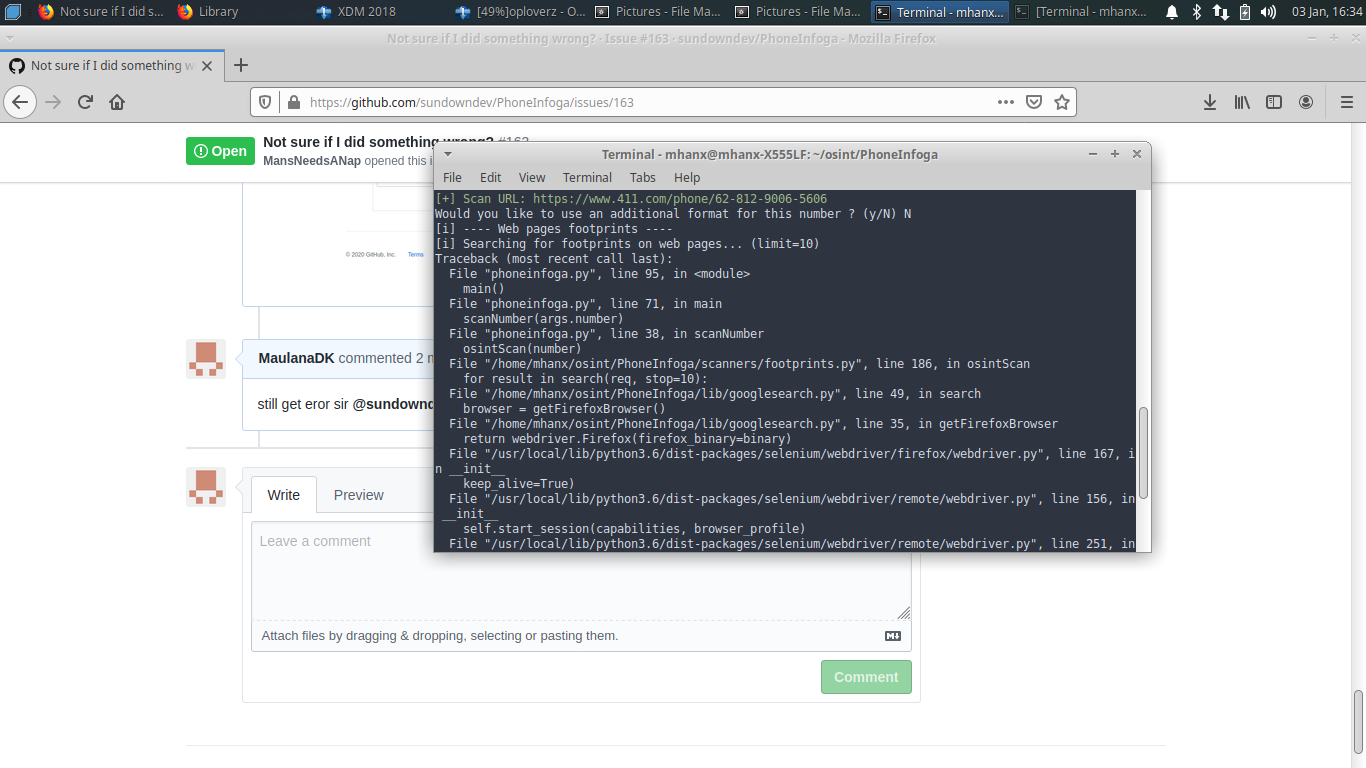This screenshot has height=768, width=1366.
Task: Click the terminal title bar dropdown triangle
Action: (447, 153)
